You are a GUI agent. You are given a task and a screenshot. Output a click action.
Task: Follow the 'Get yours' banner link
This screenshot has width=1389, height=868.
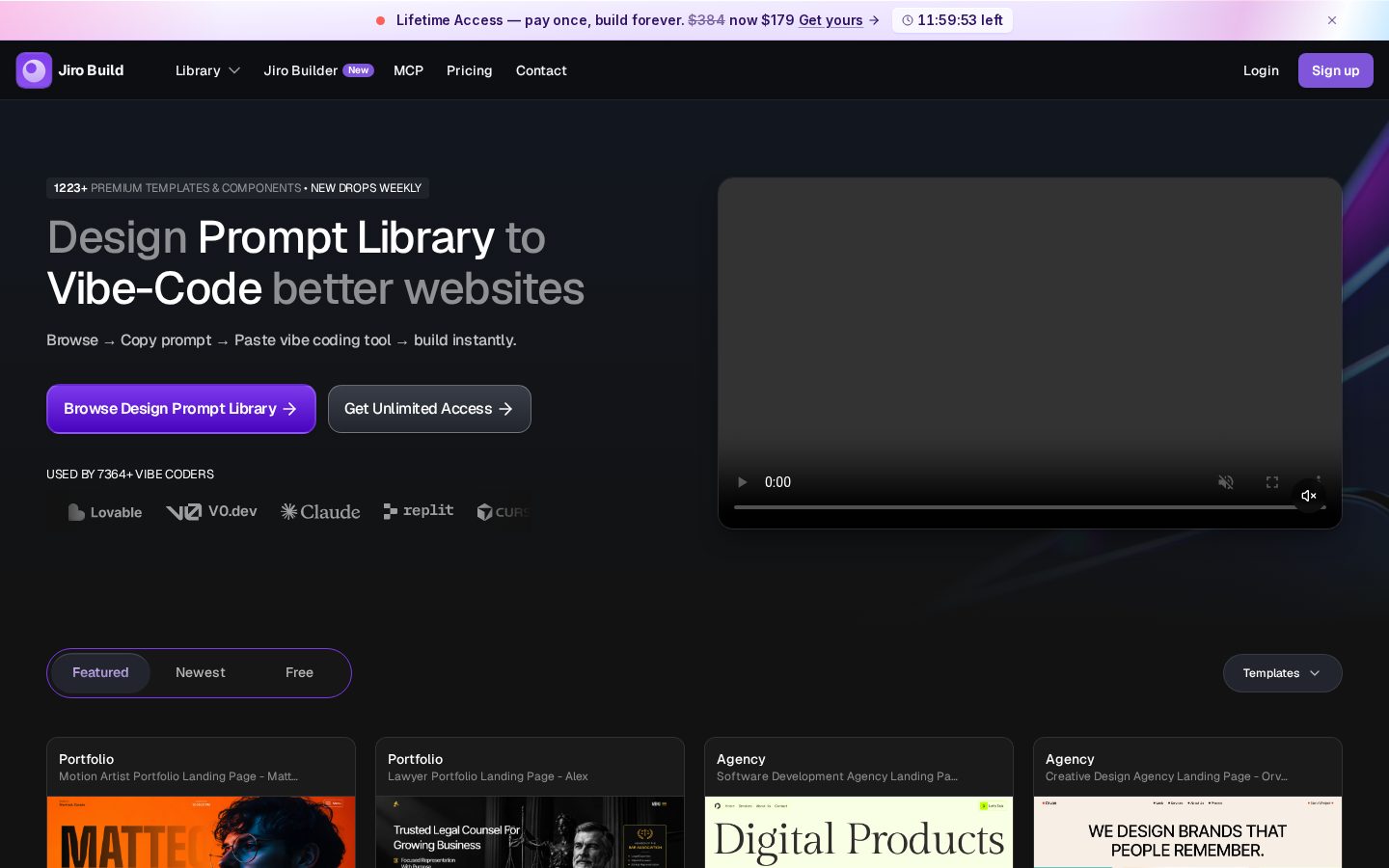tap(831, 20)
